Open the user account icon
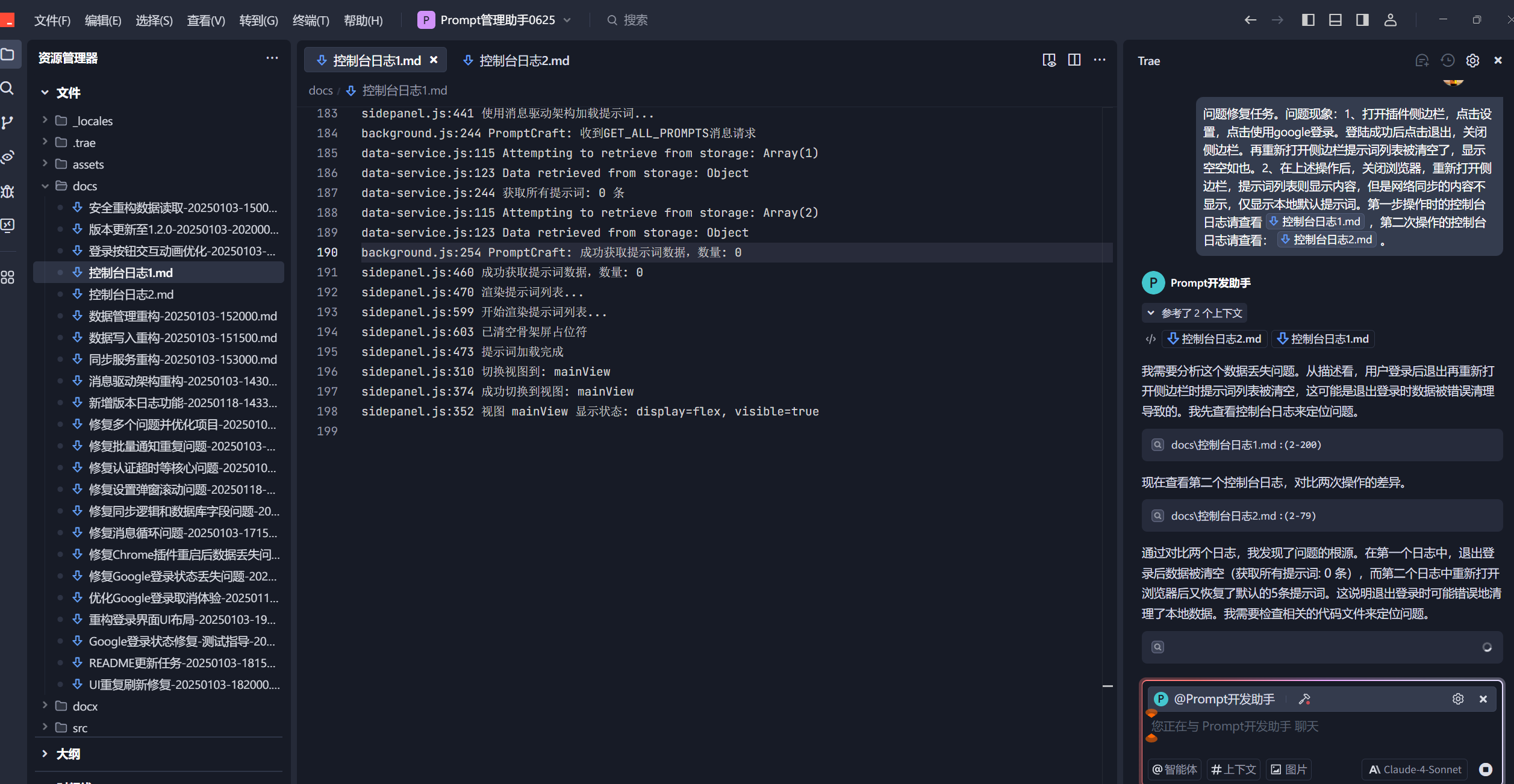 pyautogui.click(x=1391, y=20)
